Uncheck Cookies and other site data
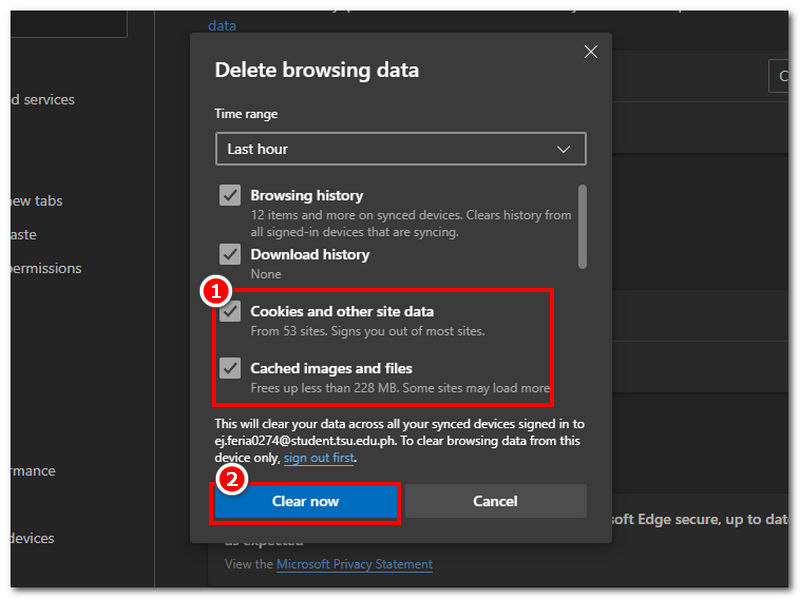The width and height of the screenshot is (800, 599). tap(230, 311)
